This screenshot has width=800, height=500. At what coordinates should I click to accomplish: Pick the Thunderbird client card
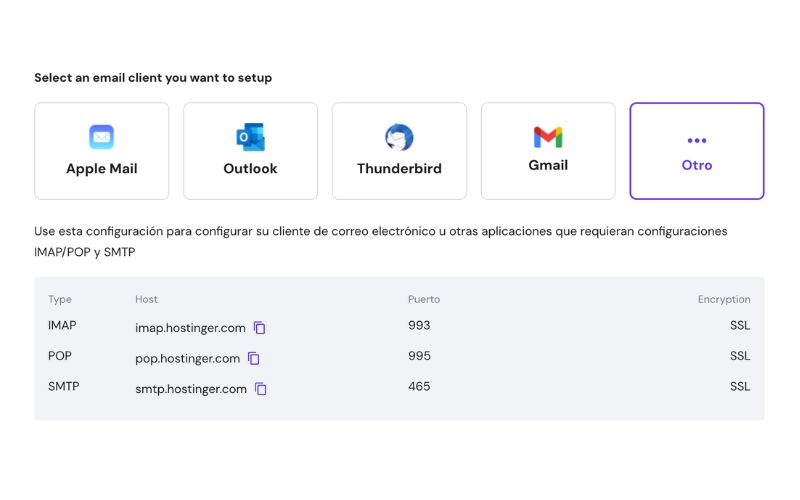(399, 151)
